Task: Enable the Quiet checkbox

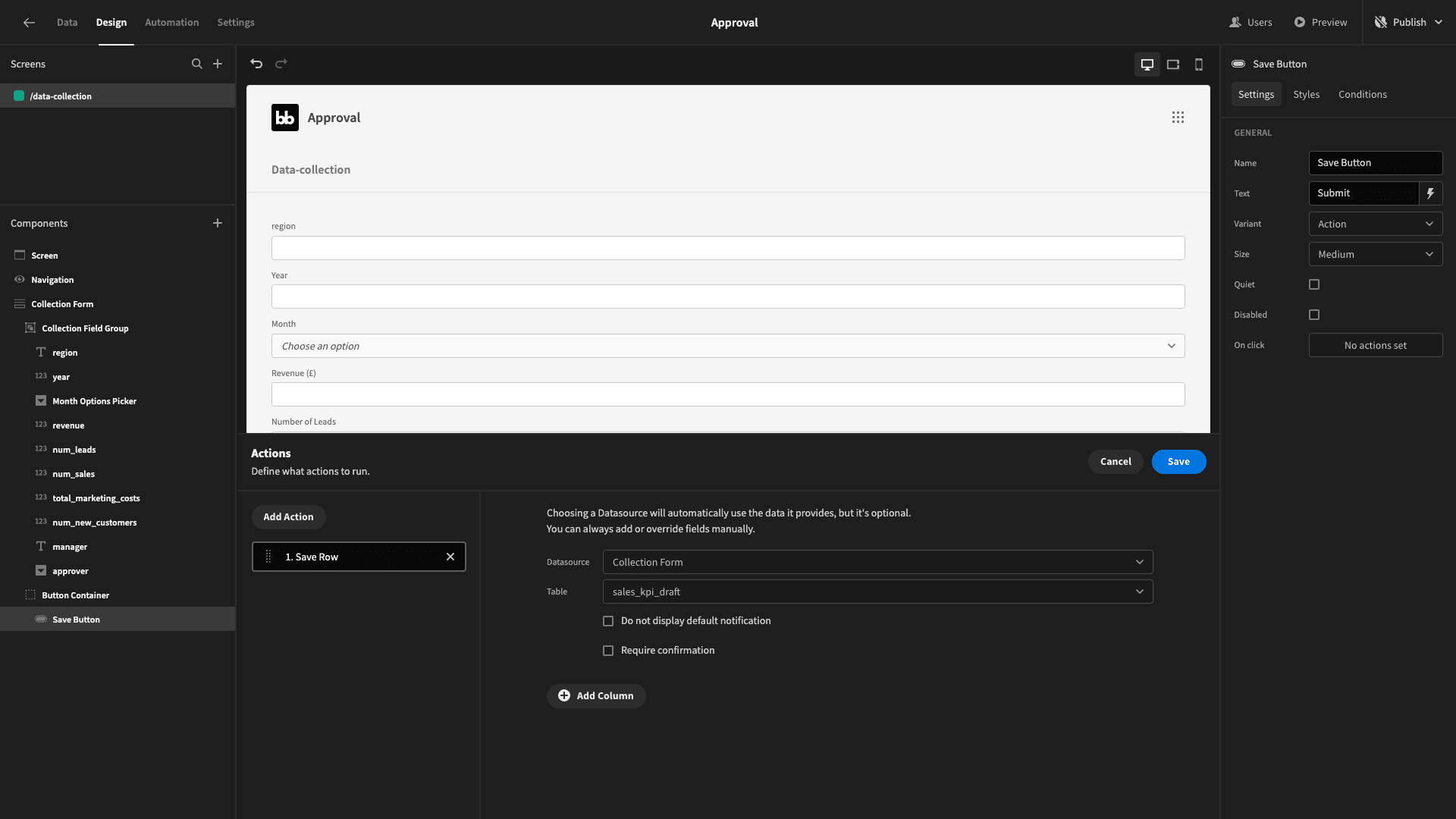Action: pyautogui.click(x=1314, y=284)
